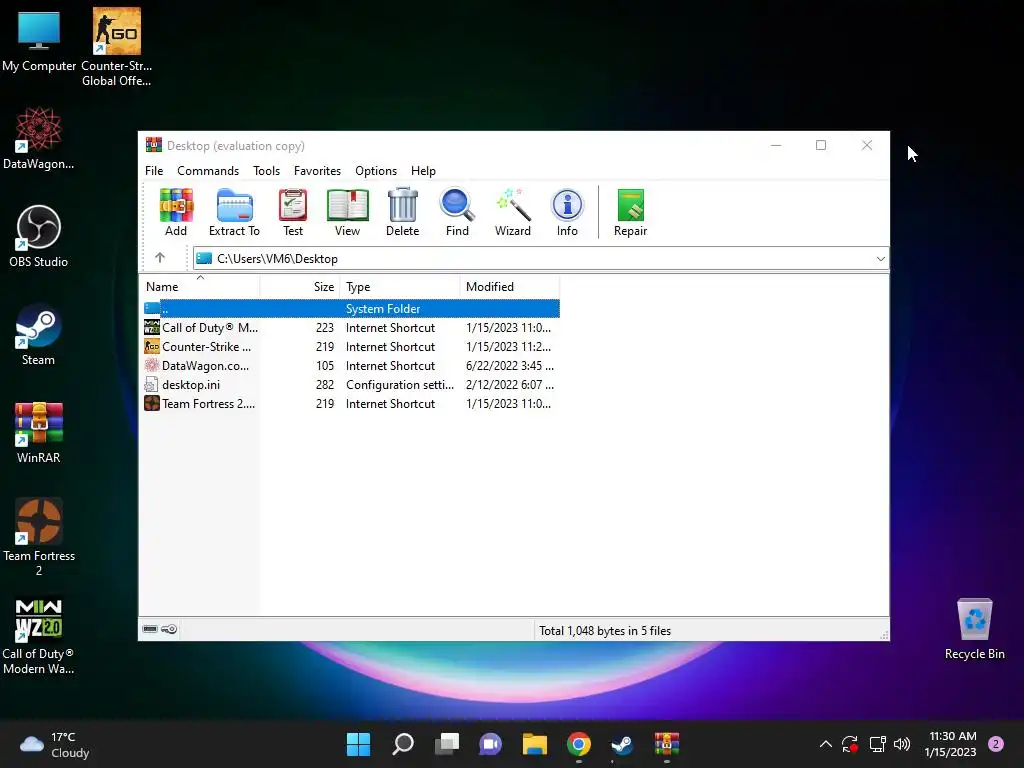Image resolution: width=1024 pixels, height=768 pixels.
Task: Select the Recycle Bin desktop icon
Action: 974,630
